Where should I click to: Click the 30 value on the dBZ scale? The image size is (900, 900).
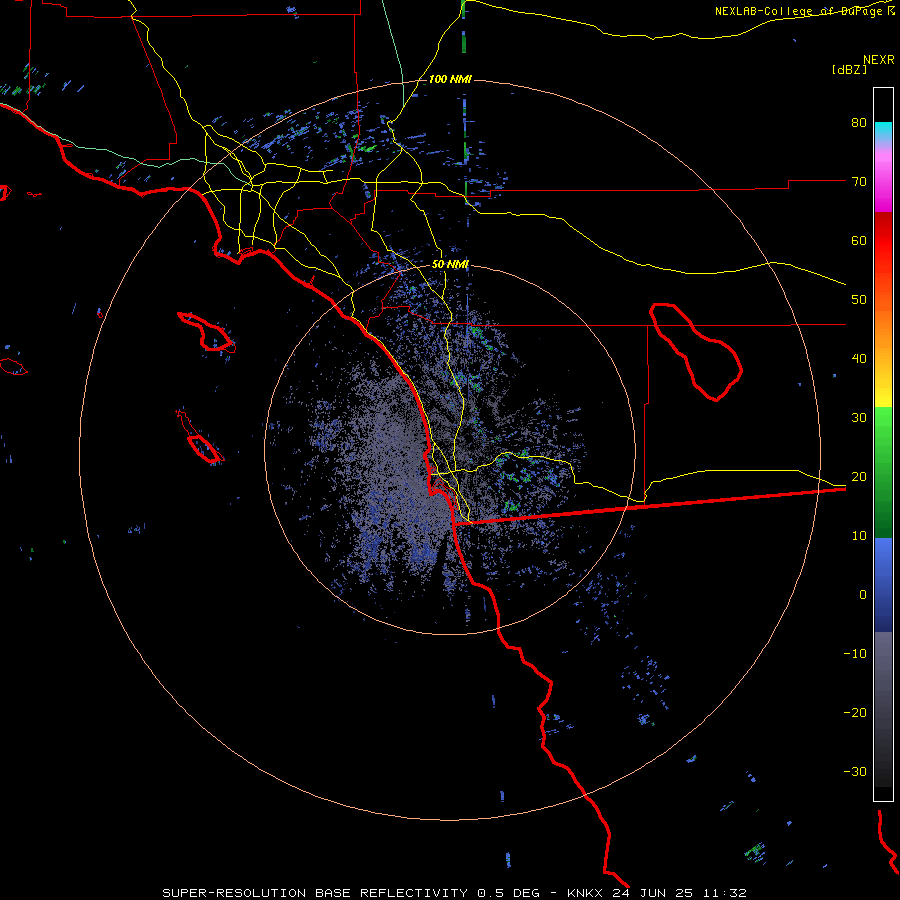859,417
